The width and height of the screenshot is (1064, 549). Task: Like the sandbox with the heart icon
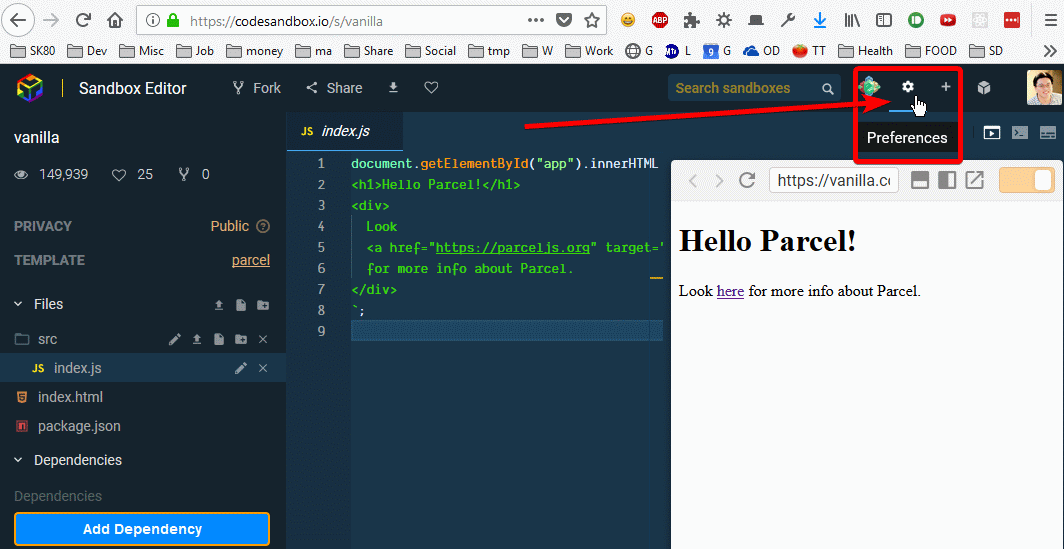coord(431,88)
